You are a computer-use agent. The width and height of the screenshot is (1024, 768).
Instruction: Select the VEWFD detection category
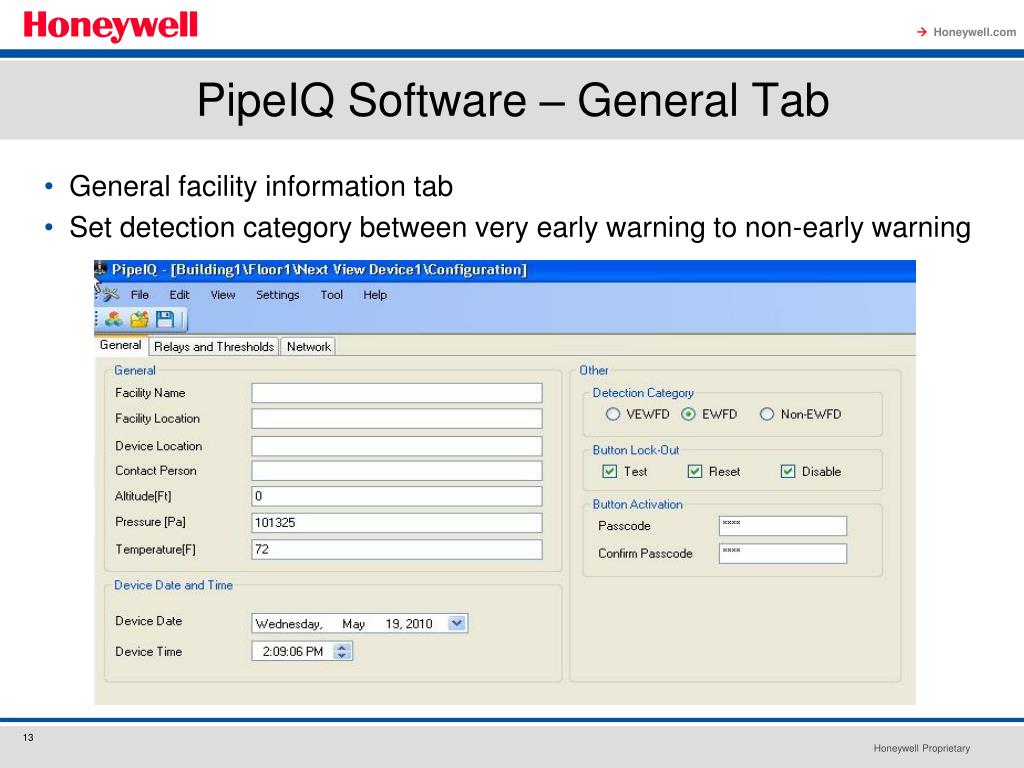click(613, 414)
